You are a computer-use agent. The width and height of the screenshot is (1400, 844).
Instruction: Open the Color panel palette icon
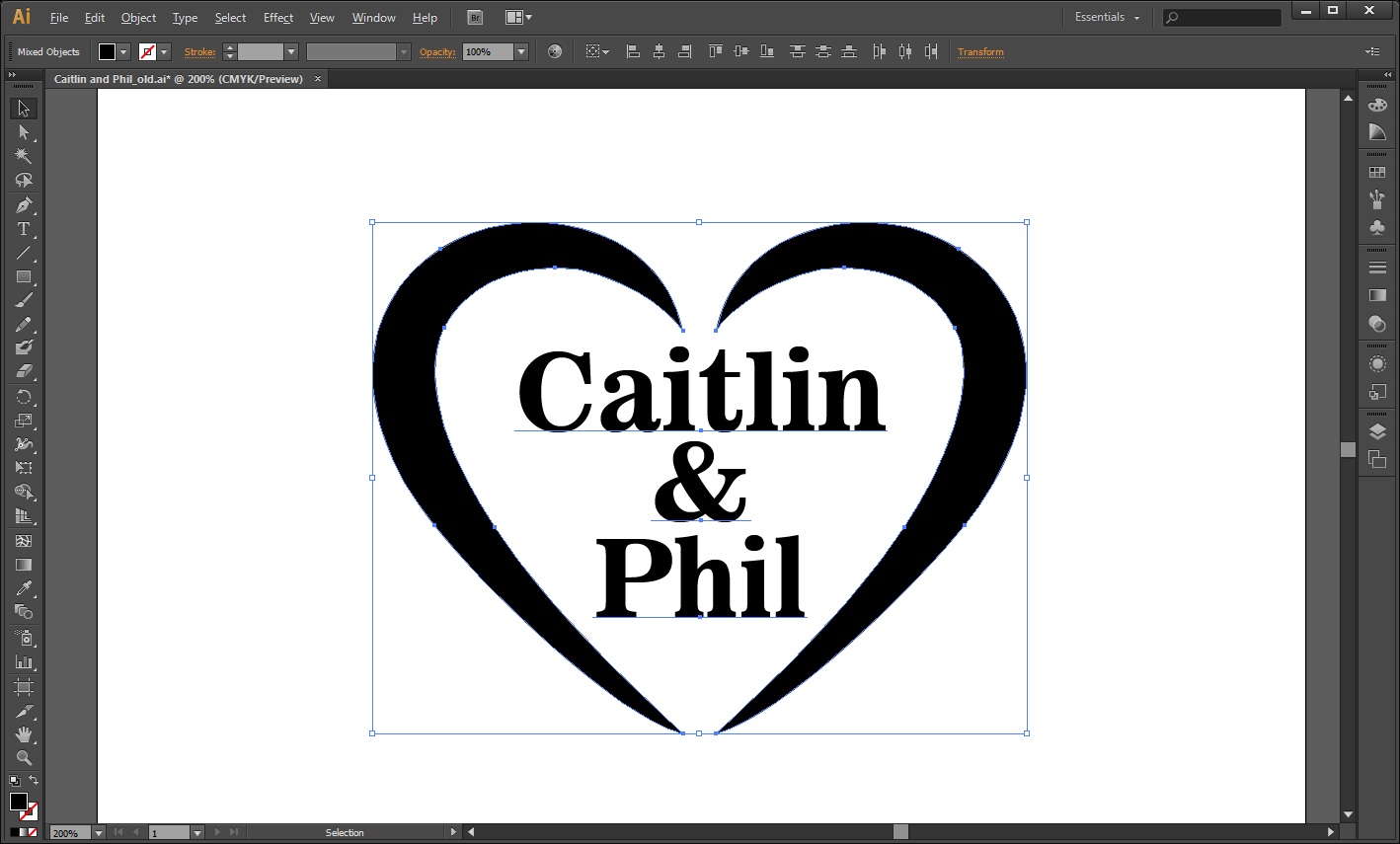click(1376, 106)
